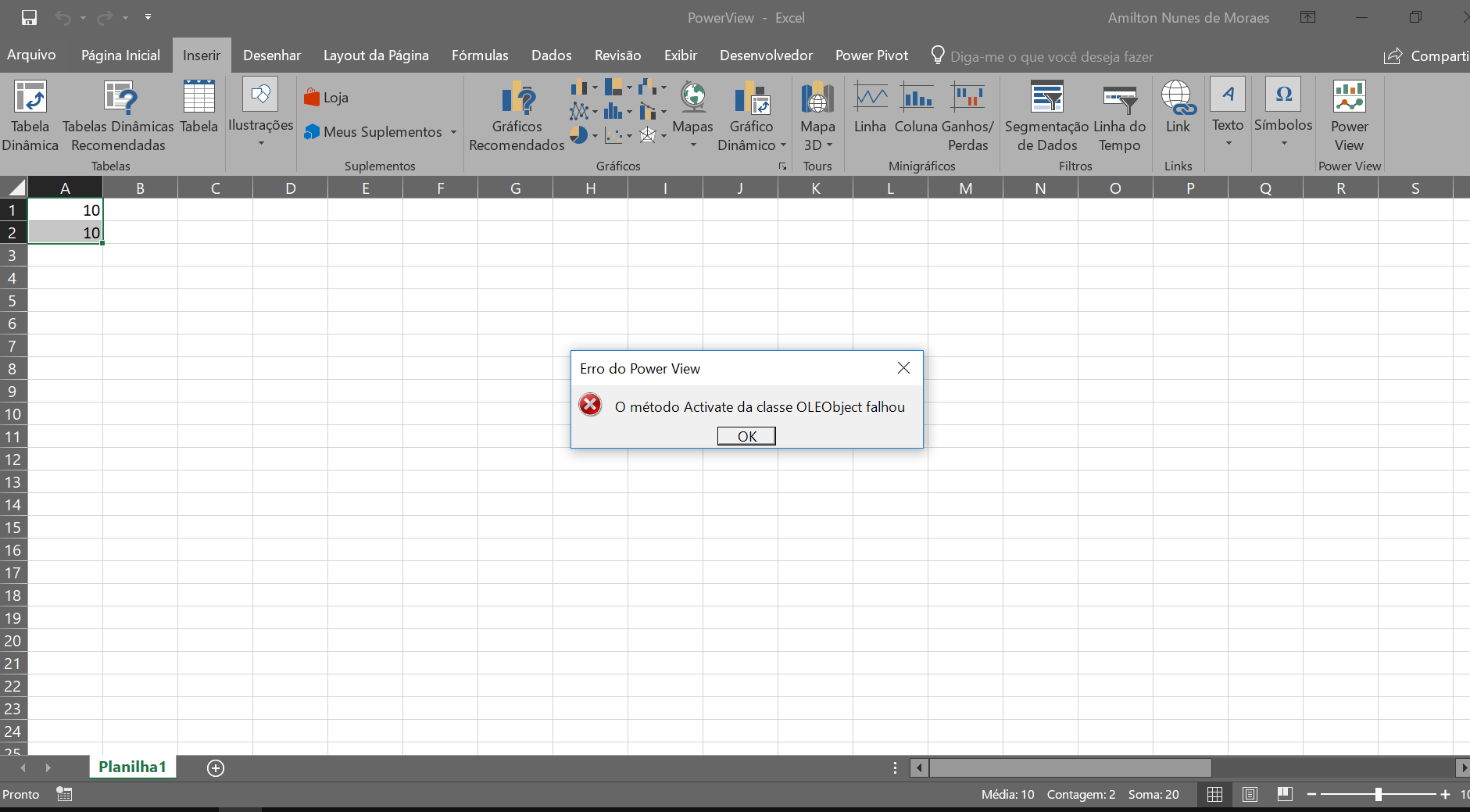Click the Compartilhar share button
This screenshot has width=1470, height=812.
click(x=1427, y=56)
